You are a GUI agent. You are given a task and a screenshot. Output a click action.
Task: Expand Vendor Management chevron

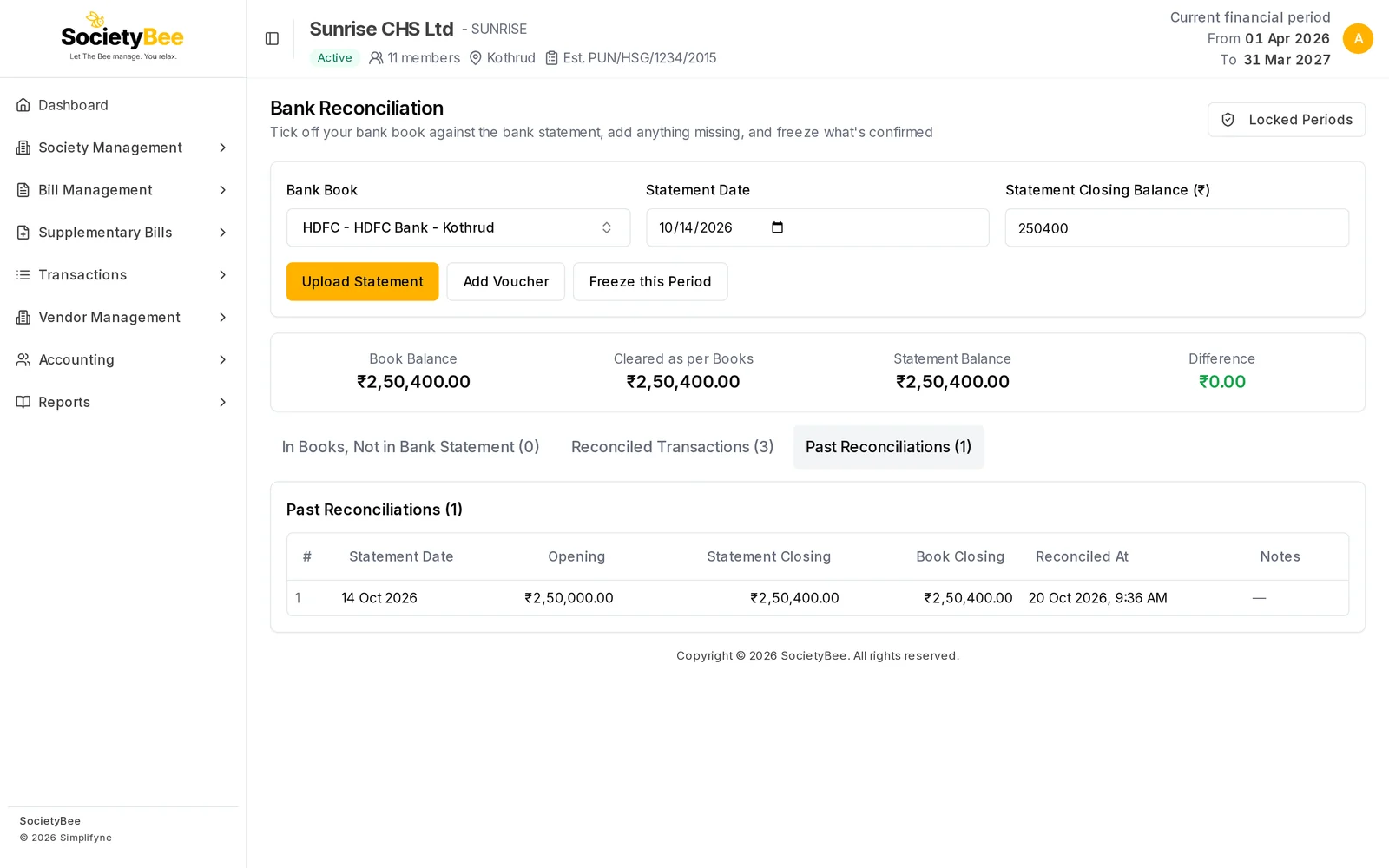[223, 318]
